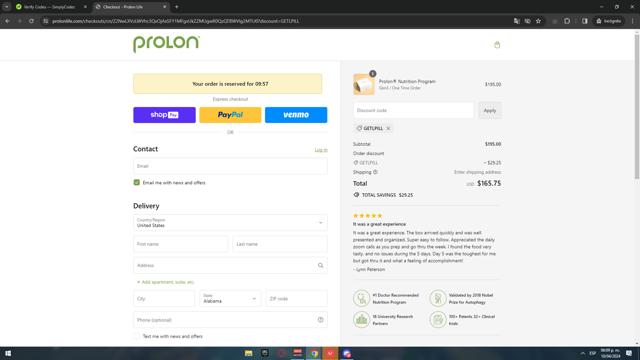Show hidden system tray icons
Image resolution: width=640 pixels, height=360 pixels.
click(583, 353)
